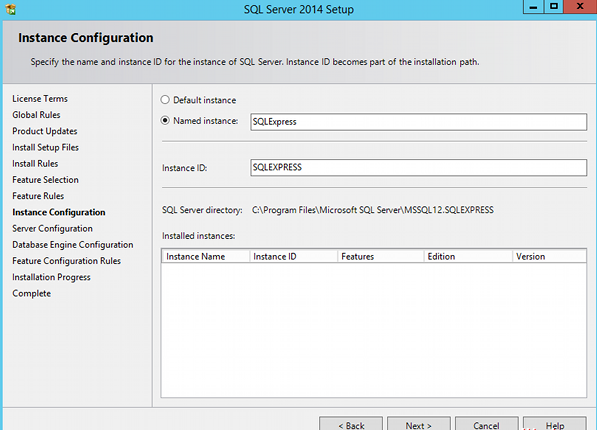This screenshot has width=597, height=430.
Task: Click the Instance ID text field
Action: coord(418,168)
